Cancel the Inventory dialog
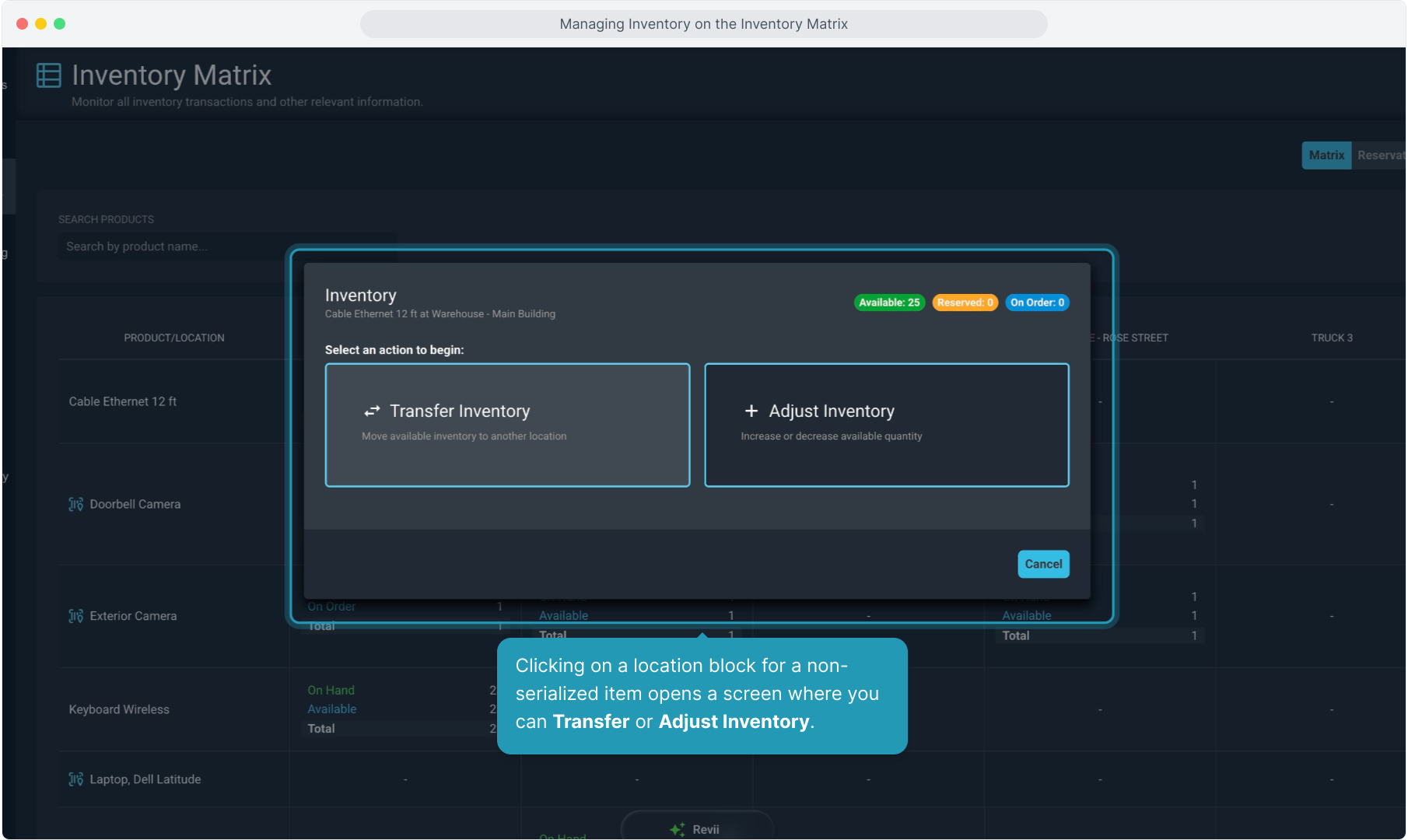 click(1043, 564)
